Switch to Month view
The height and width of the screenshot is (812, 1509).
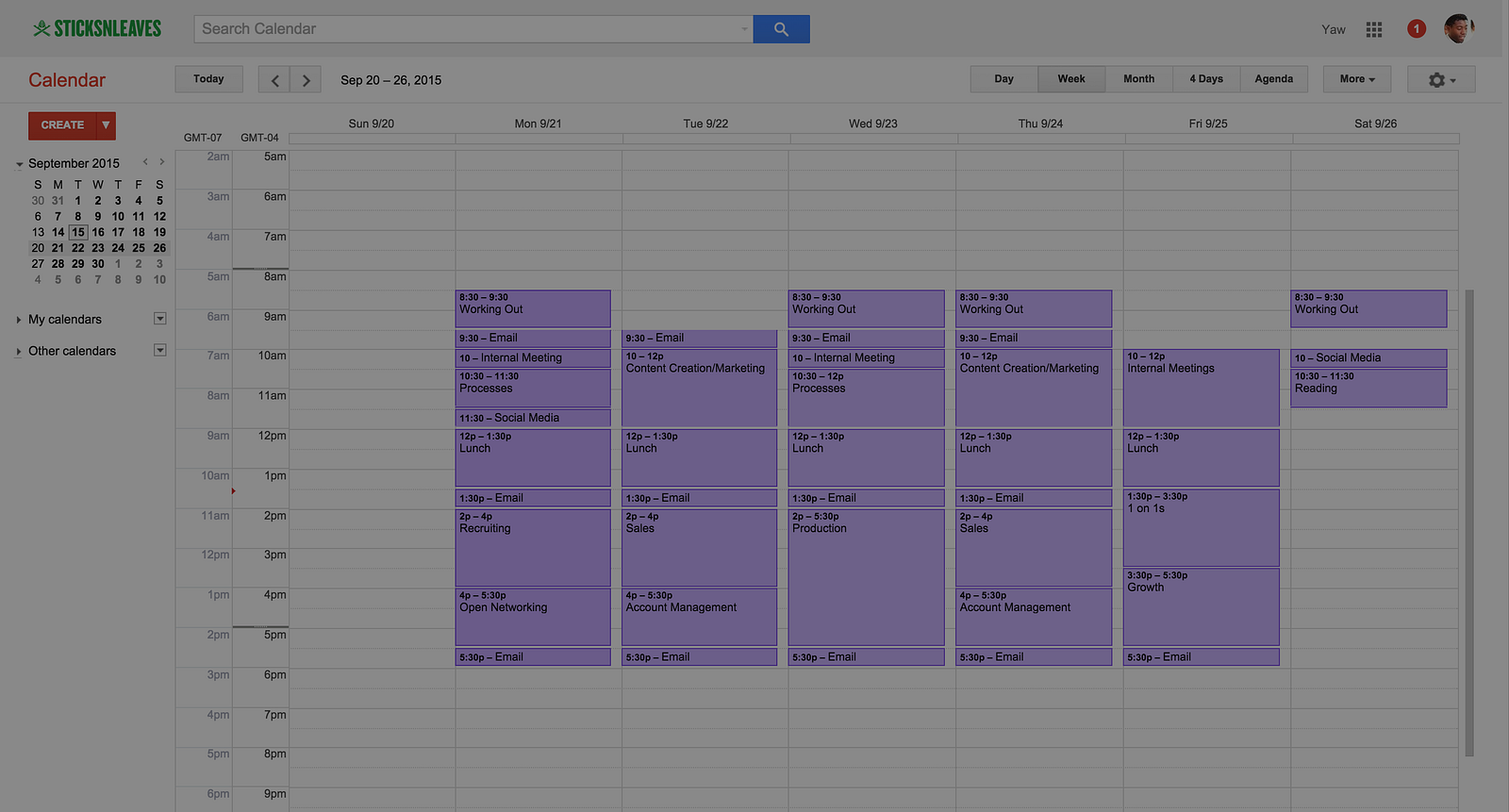[x=1138, y=79]
